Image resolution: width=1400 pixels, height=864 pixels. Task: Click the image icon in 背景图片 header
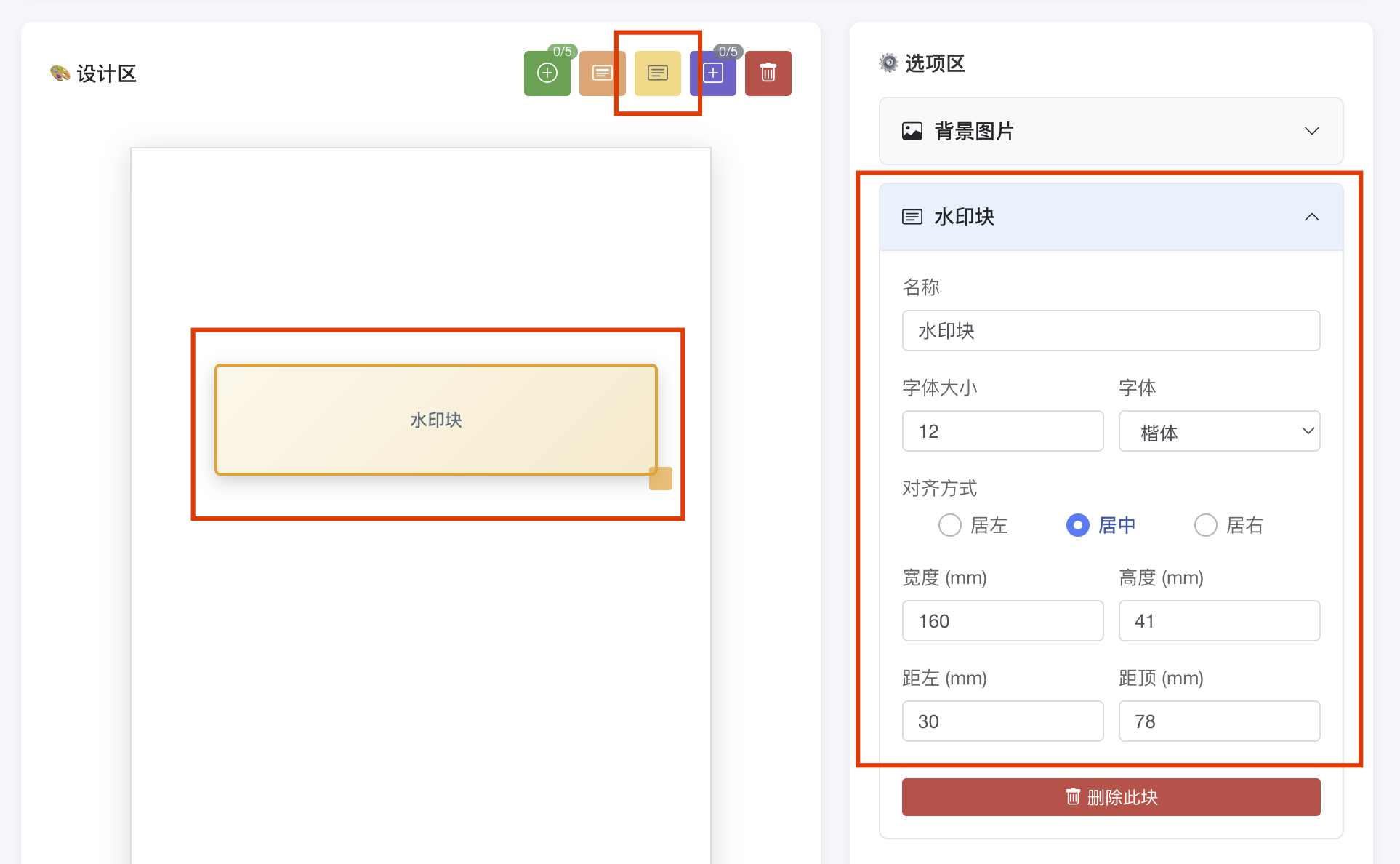912,131
